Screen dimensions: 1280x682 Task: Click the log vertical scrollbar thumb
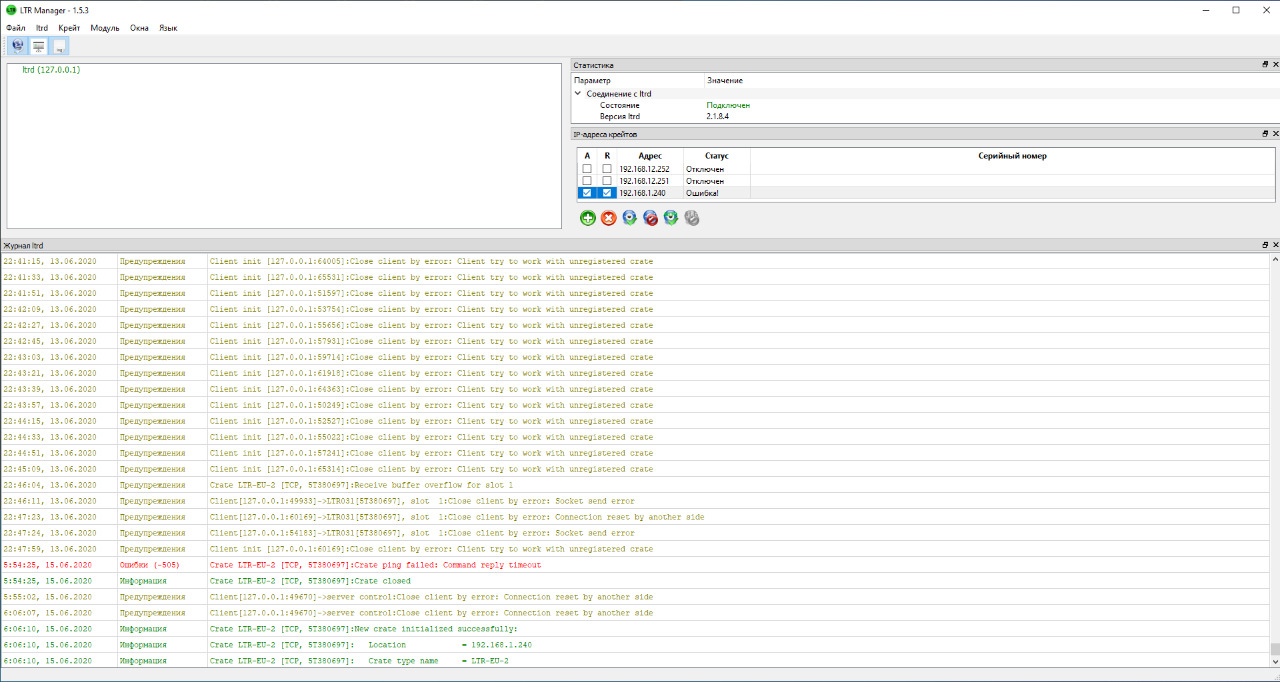pyautogui.click(x=1274, y=649)
